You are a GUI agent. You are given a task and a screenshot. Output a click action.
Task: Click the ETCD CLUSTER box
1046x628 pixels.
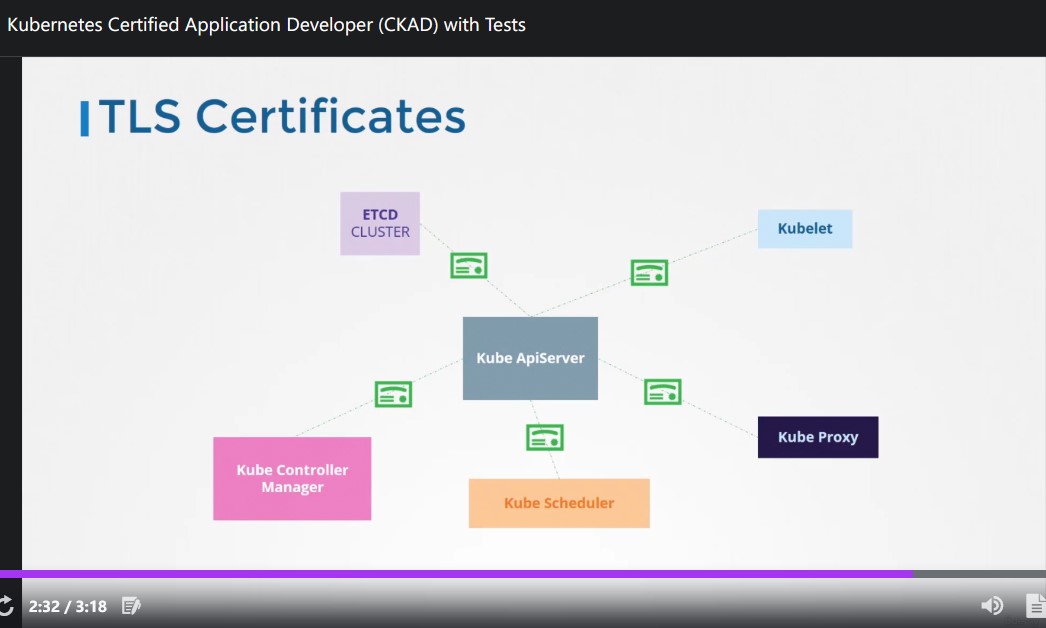click(380, 224)
